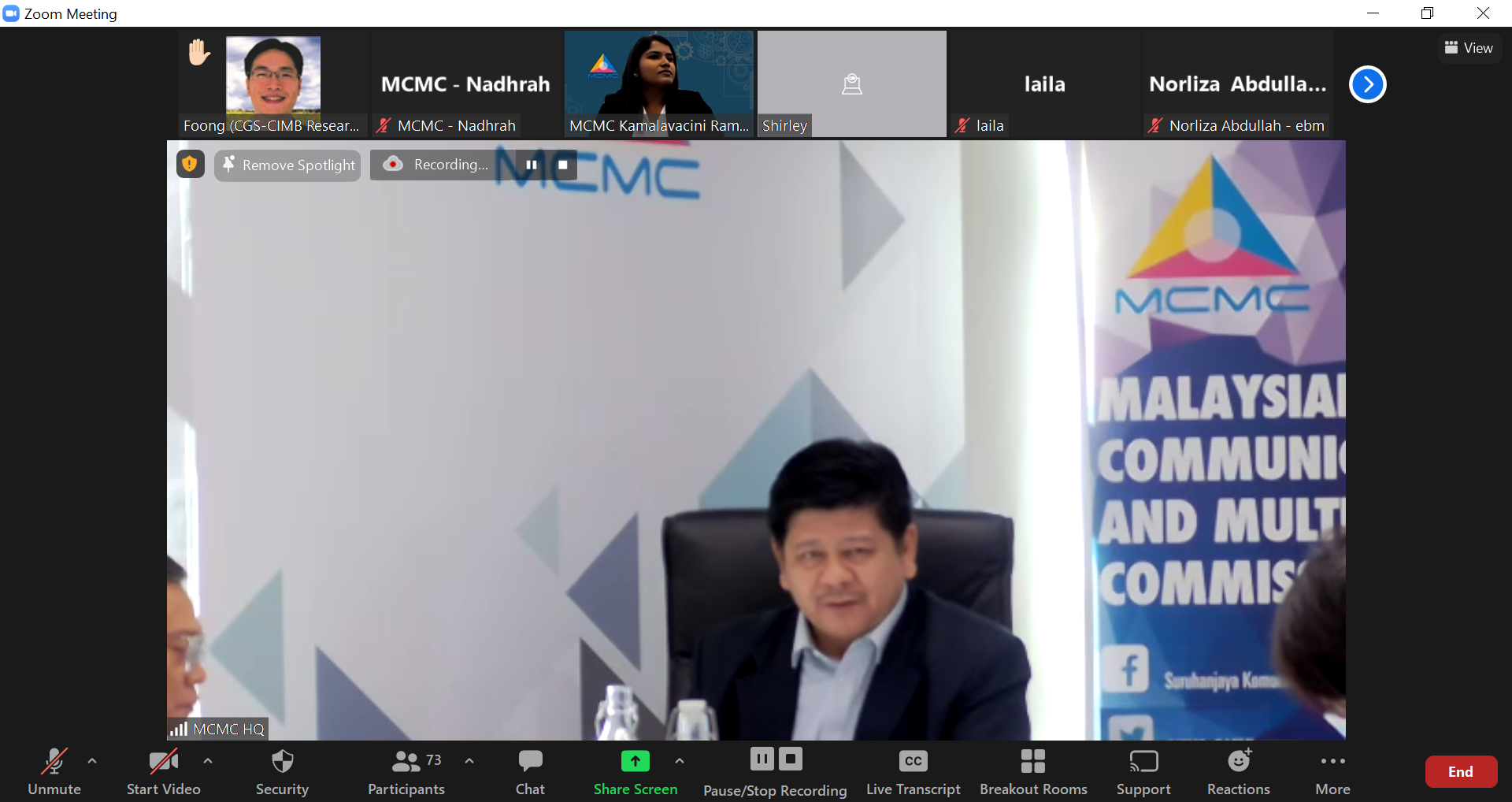Click the red End meeting button
The width and height of the screenshot is (1512, 802).
click(1460, 772)
